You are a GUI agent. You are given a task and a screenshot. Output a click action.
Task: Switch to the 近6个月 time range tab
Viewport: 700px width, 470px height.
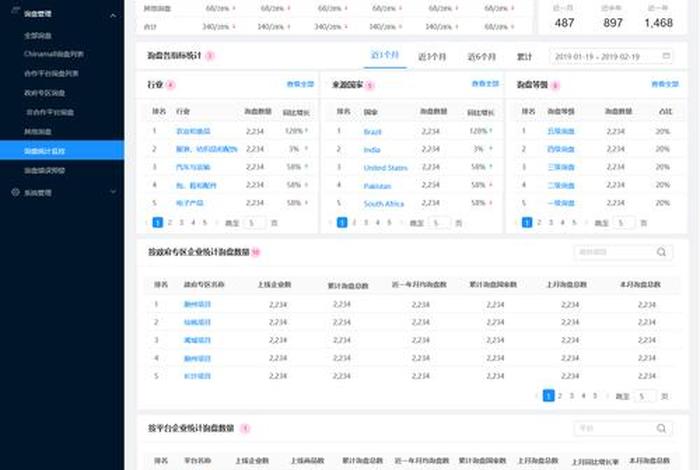482,57
